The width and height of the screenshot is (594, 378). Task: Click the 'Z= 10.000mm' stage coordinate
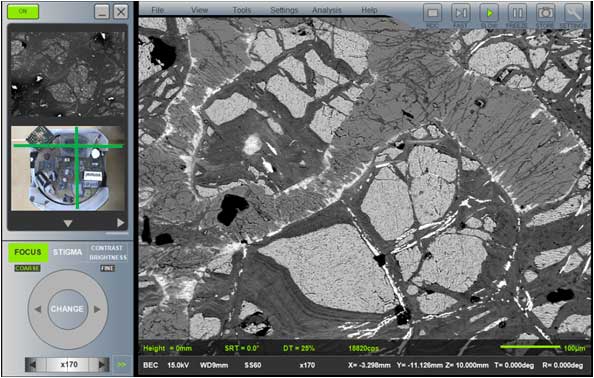[x=466, y=366]
